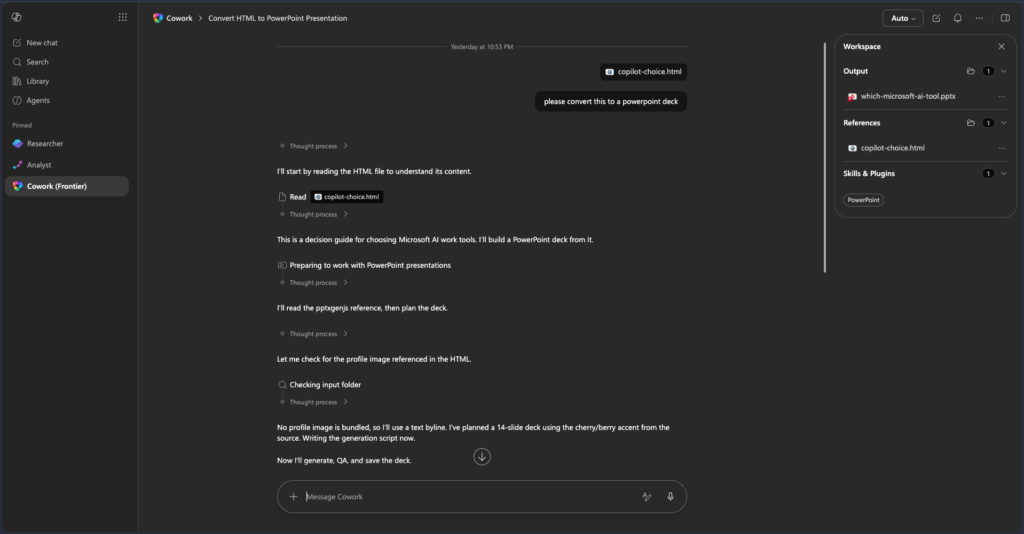The width and height of the screenshot is (1024, 534).
Task: Click the user message about PowerPoint deck
Action: click(611, 101)
